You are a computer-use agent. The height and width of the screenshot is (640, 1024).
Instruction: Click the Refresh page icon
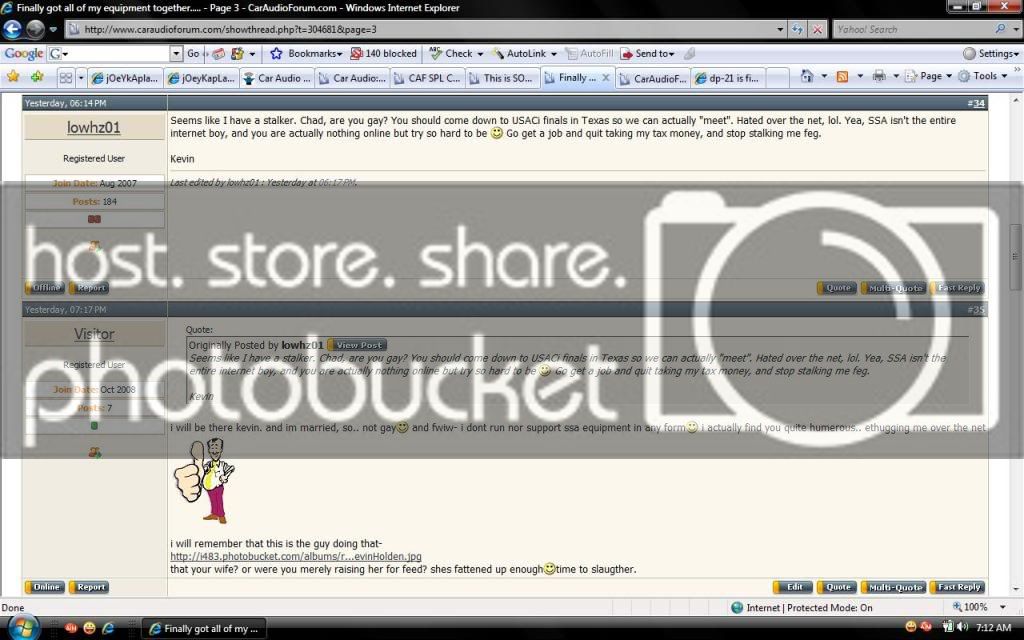pyautogui.click(x=797, y=29)
